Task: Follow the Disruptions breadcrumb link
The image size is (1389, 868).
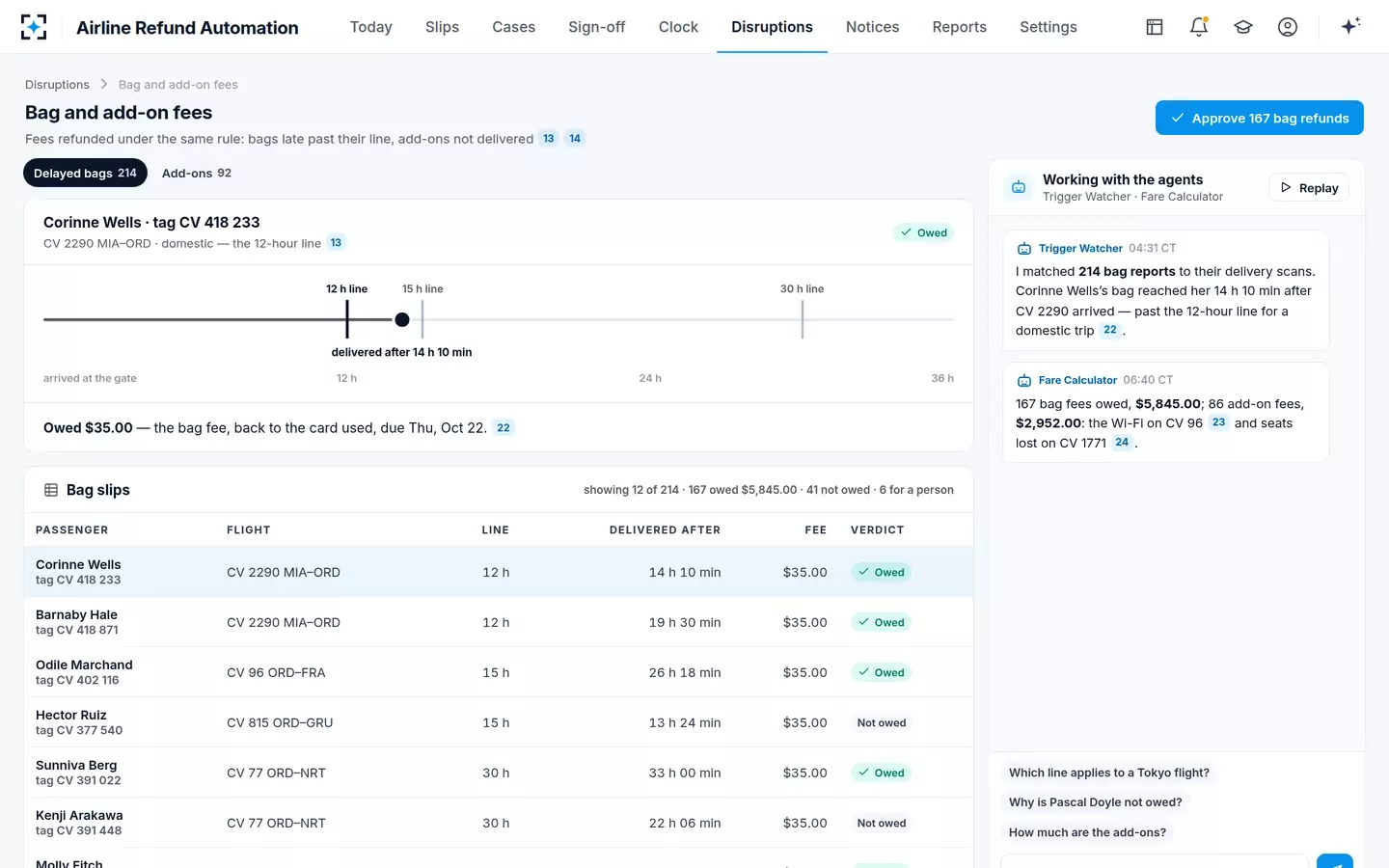Action: click(x=57, y=85)
